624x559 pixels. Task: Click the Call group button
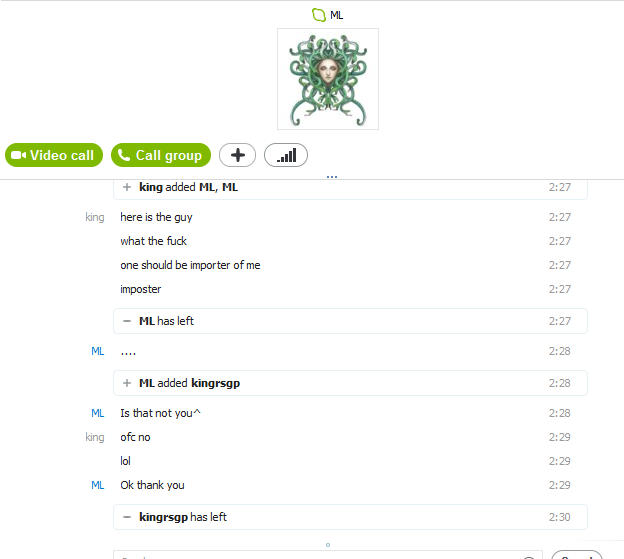pos(161,155)
